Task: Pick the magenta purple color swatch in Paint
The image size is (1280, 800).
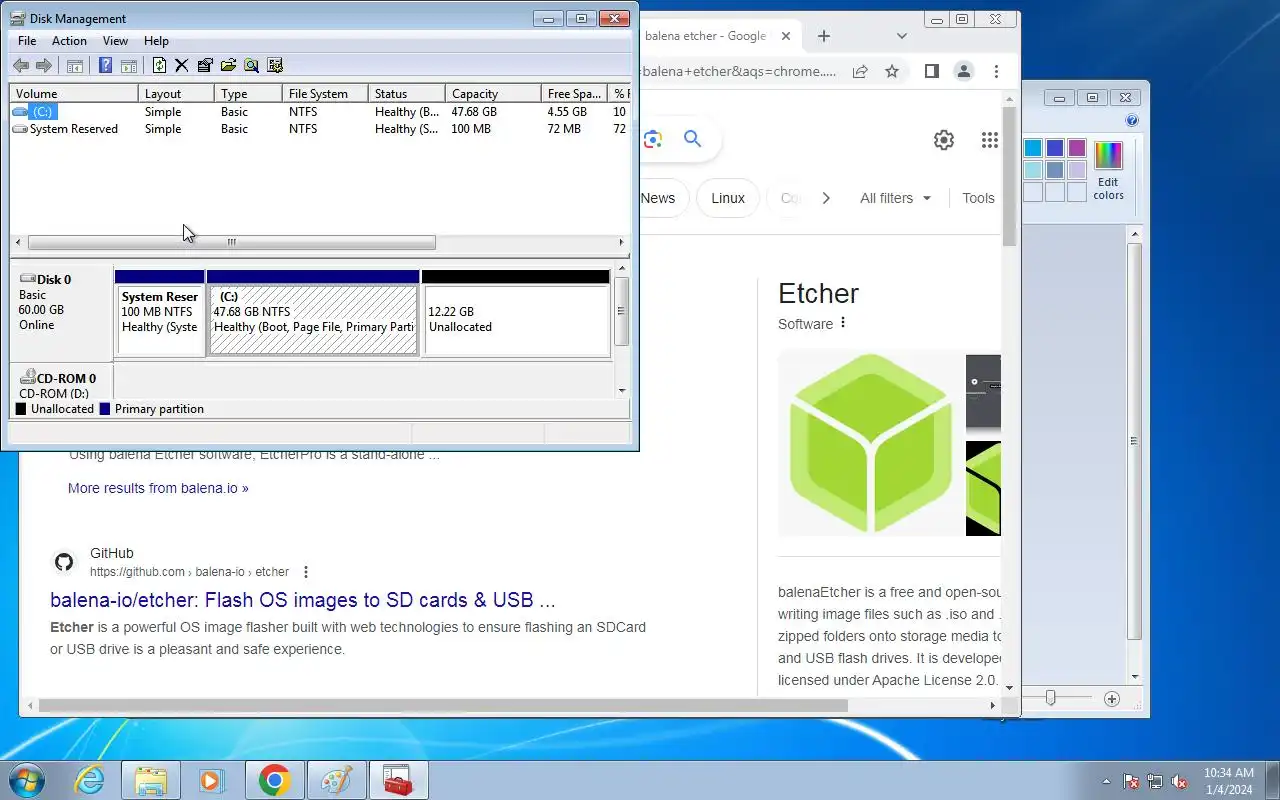Action: [1077, 148]
